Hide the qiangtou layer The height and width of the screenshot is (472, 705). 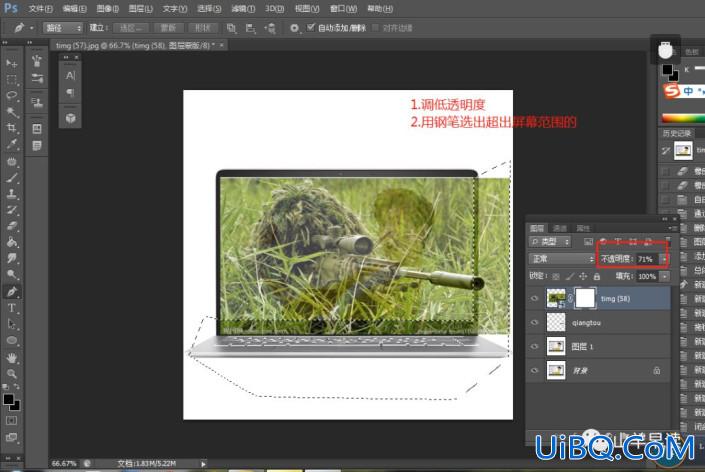[535, 323]
